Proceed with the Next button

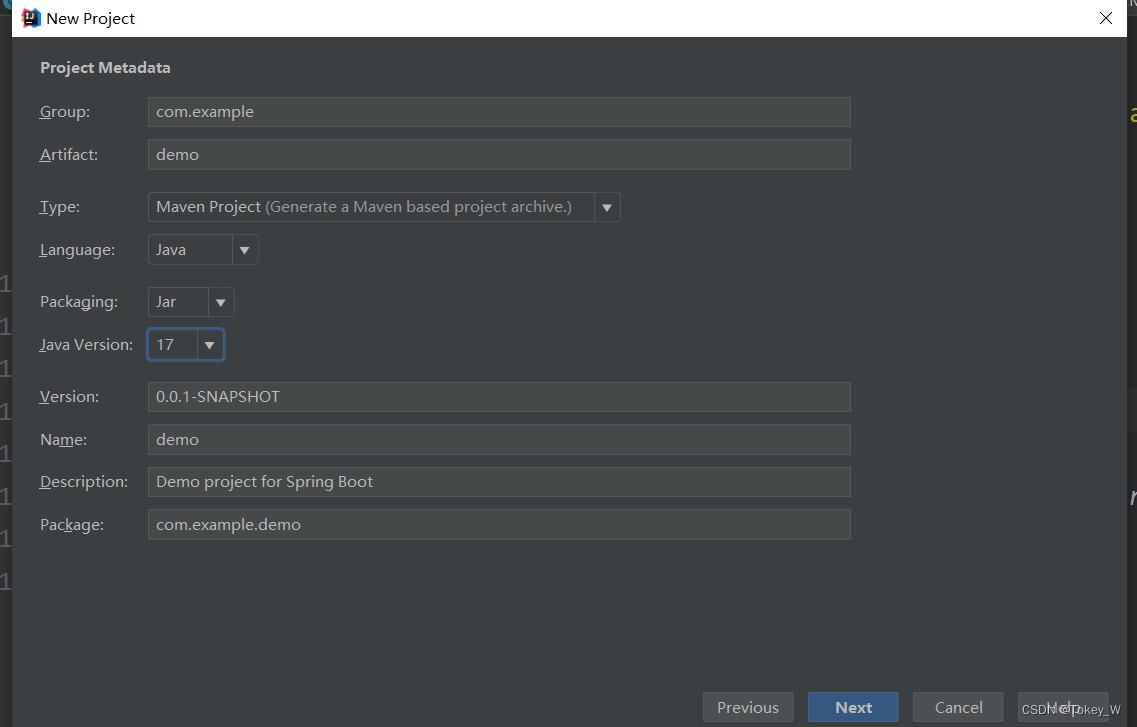853,707
